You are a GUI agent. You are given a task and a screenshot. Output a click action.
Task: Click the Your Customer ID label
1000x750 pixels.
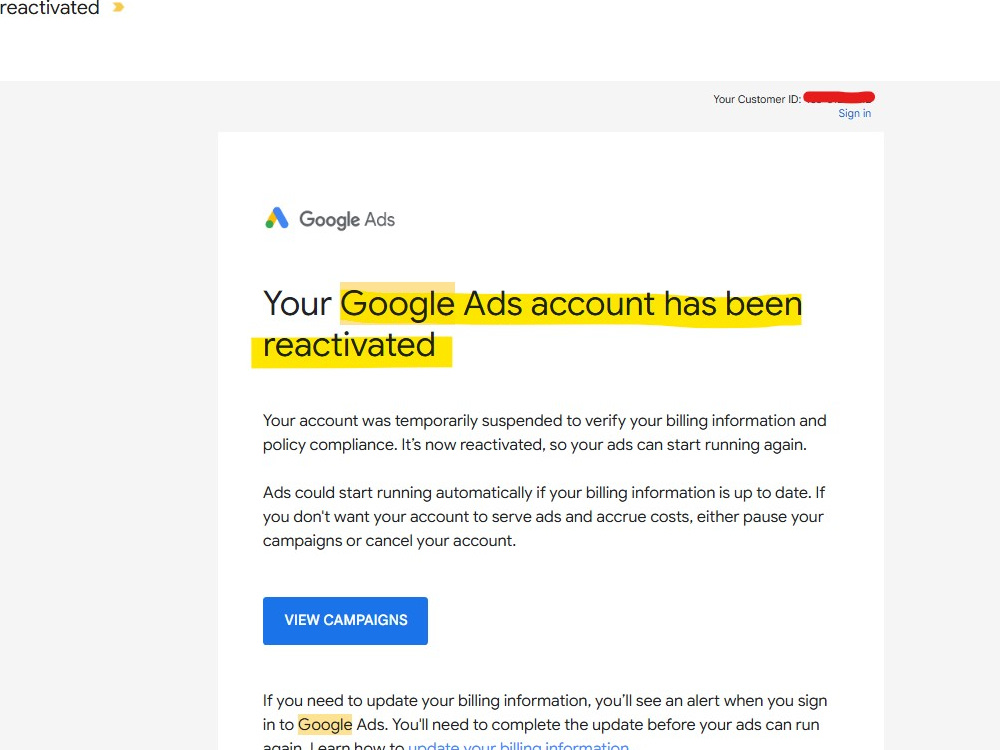pos(757,99)
